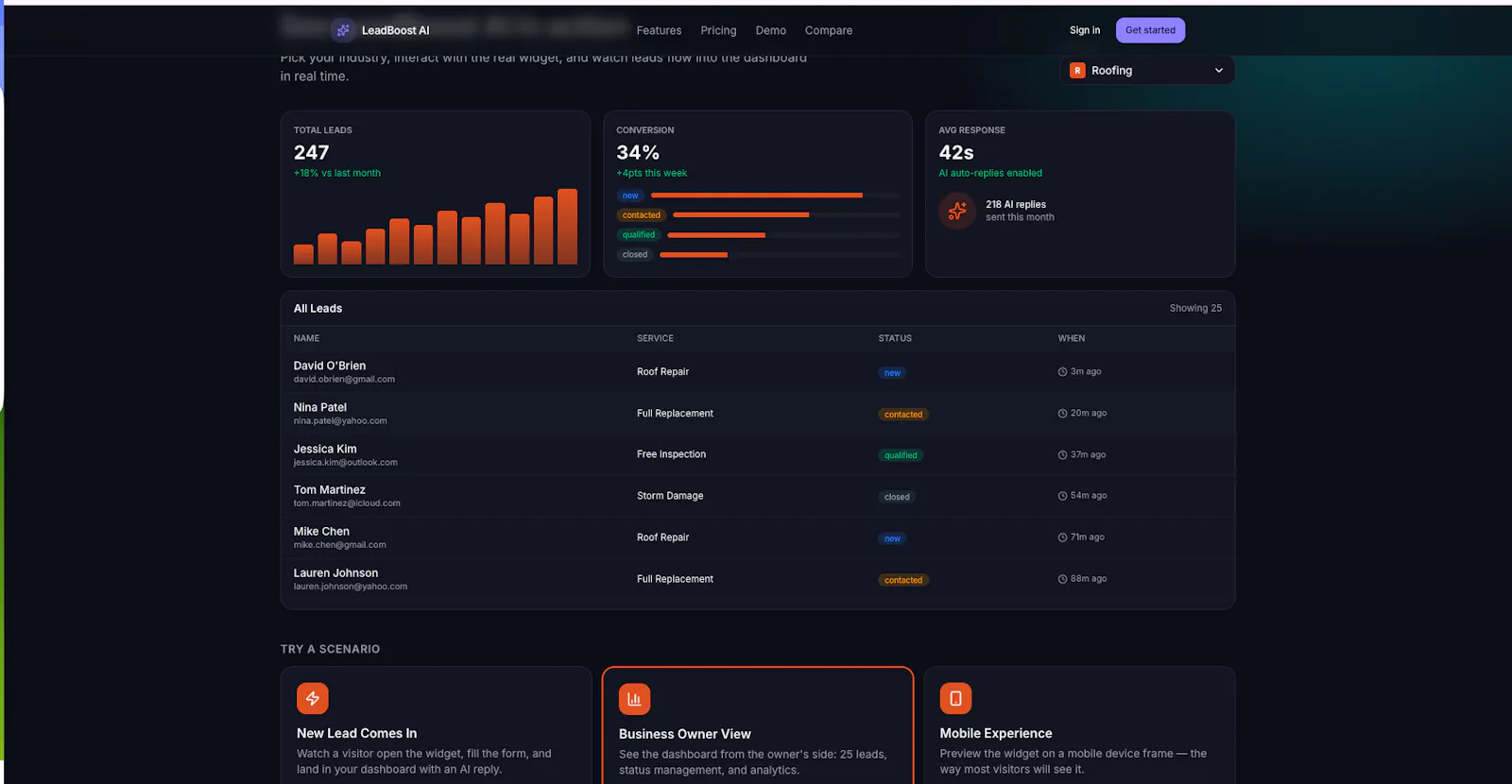Screen dimensions: 1512x784
Task: Click the New Lead Comes In lightning icon
Action: pyautogui.click(x=313, y=698)
